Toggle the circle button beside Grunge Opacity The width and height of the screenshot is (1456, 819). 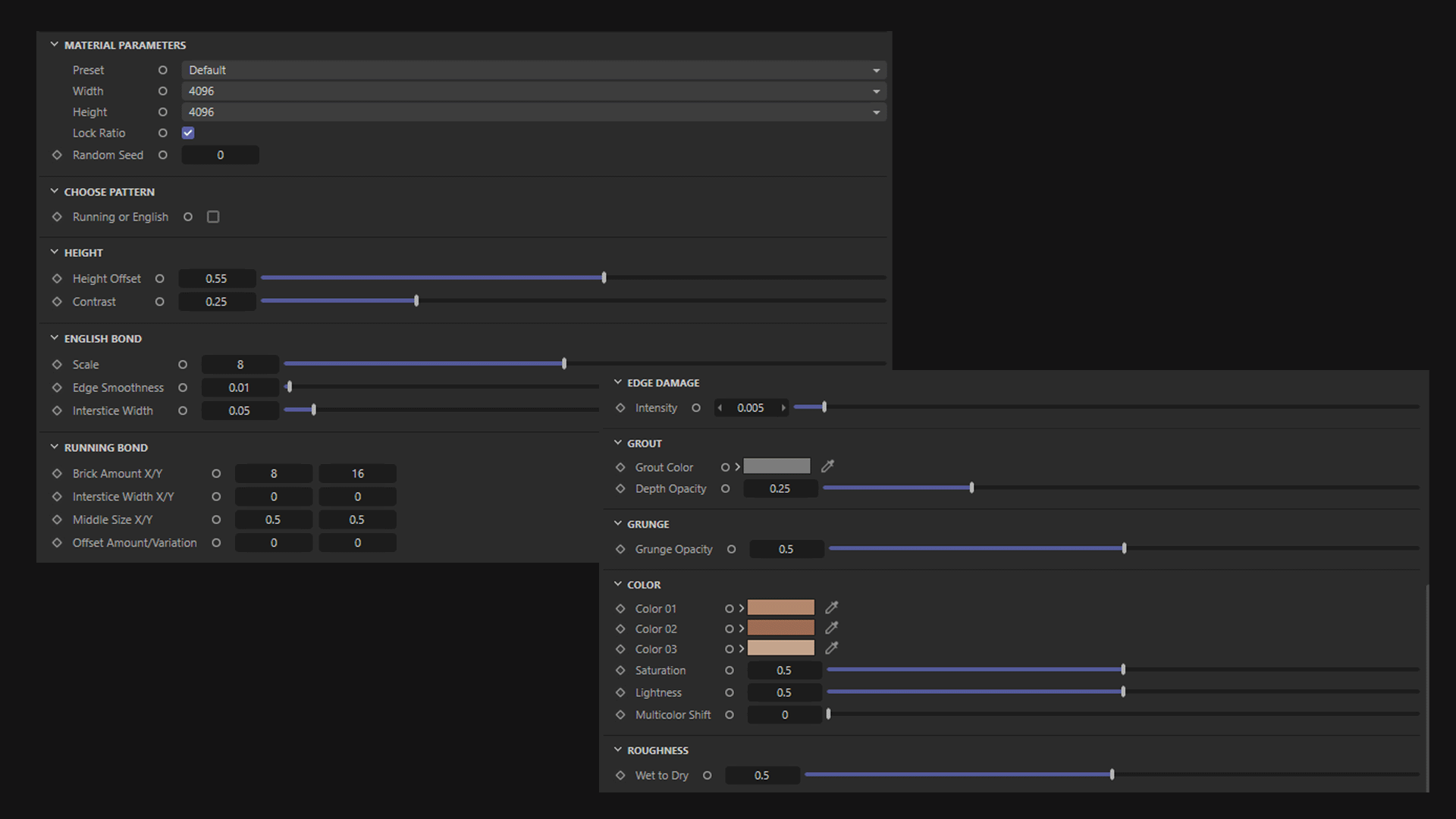pyautogui.click(x=731, y=549)
